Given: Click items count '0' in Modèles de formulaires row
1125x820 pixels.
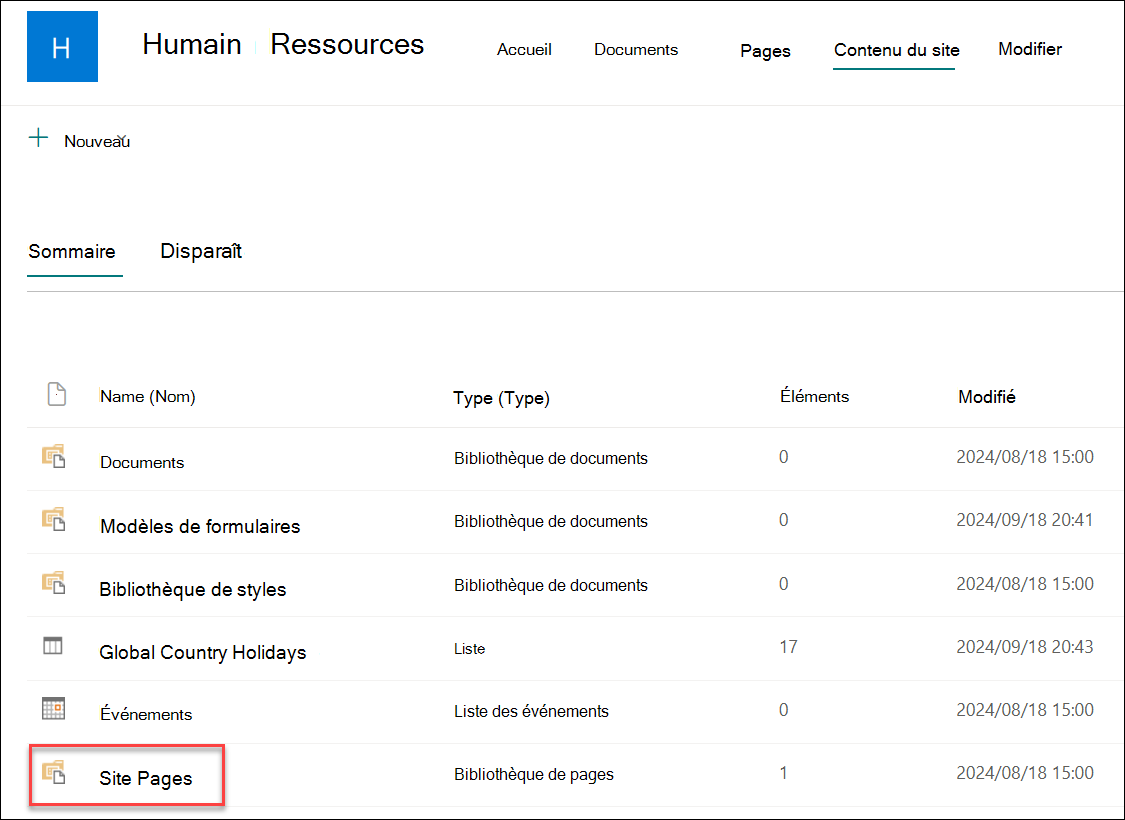Looking at the screenshot, I should click(783, 519).
